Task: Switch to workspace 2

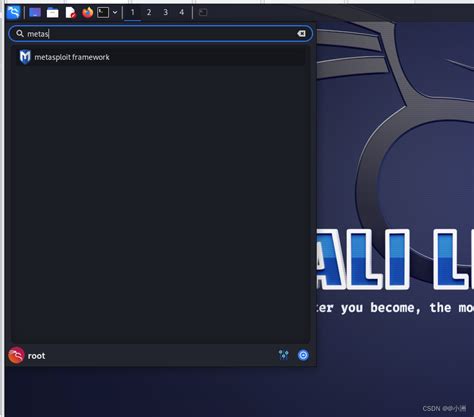Action: point(149,13)
